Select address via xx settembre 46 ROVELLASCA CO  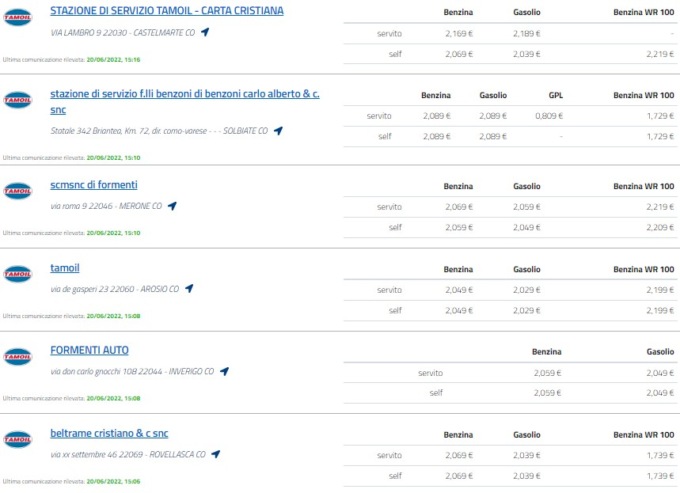pyautogui.click(x=128, y=454)
